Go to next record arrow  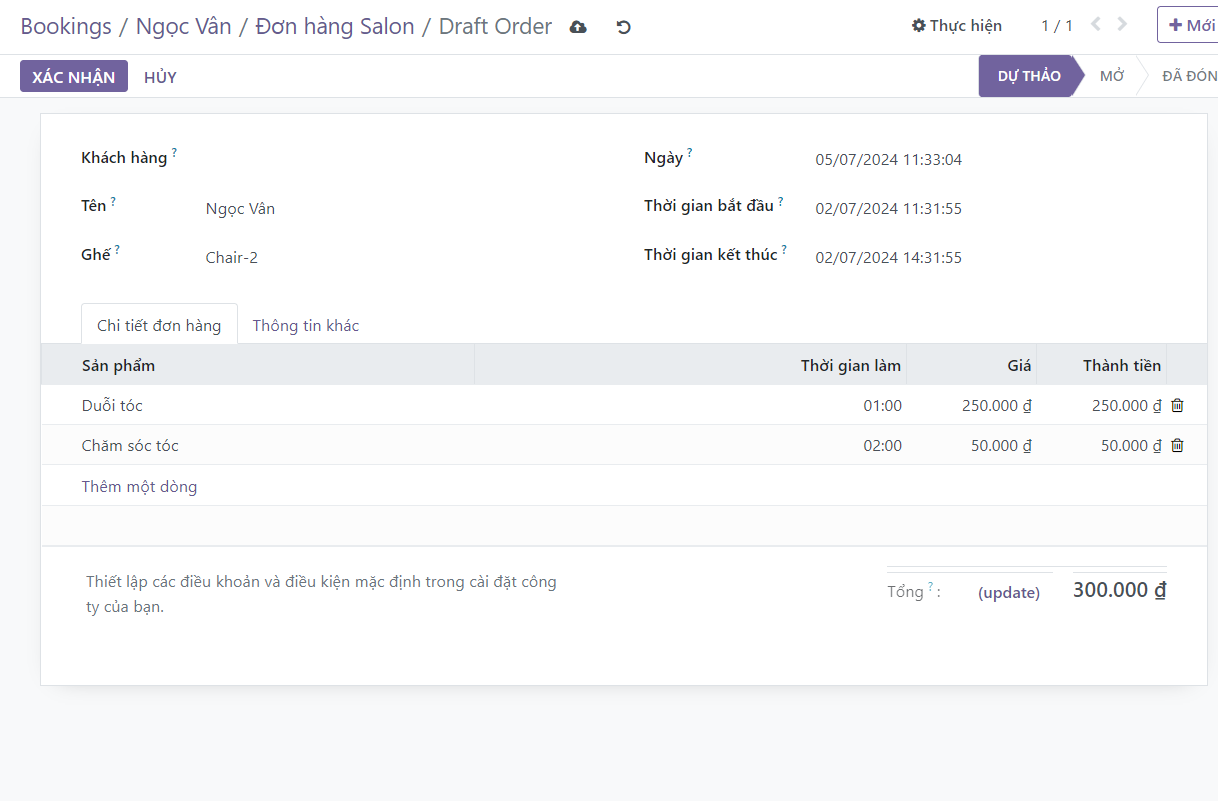click(1122, 25)
